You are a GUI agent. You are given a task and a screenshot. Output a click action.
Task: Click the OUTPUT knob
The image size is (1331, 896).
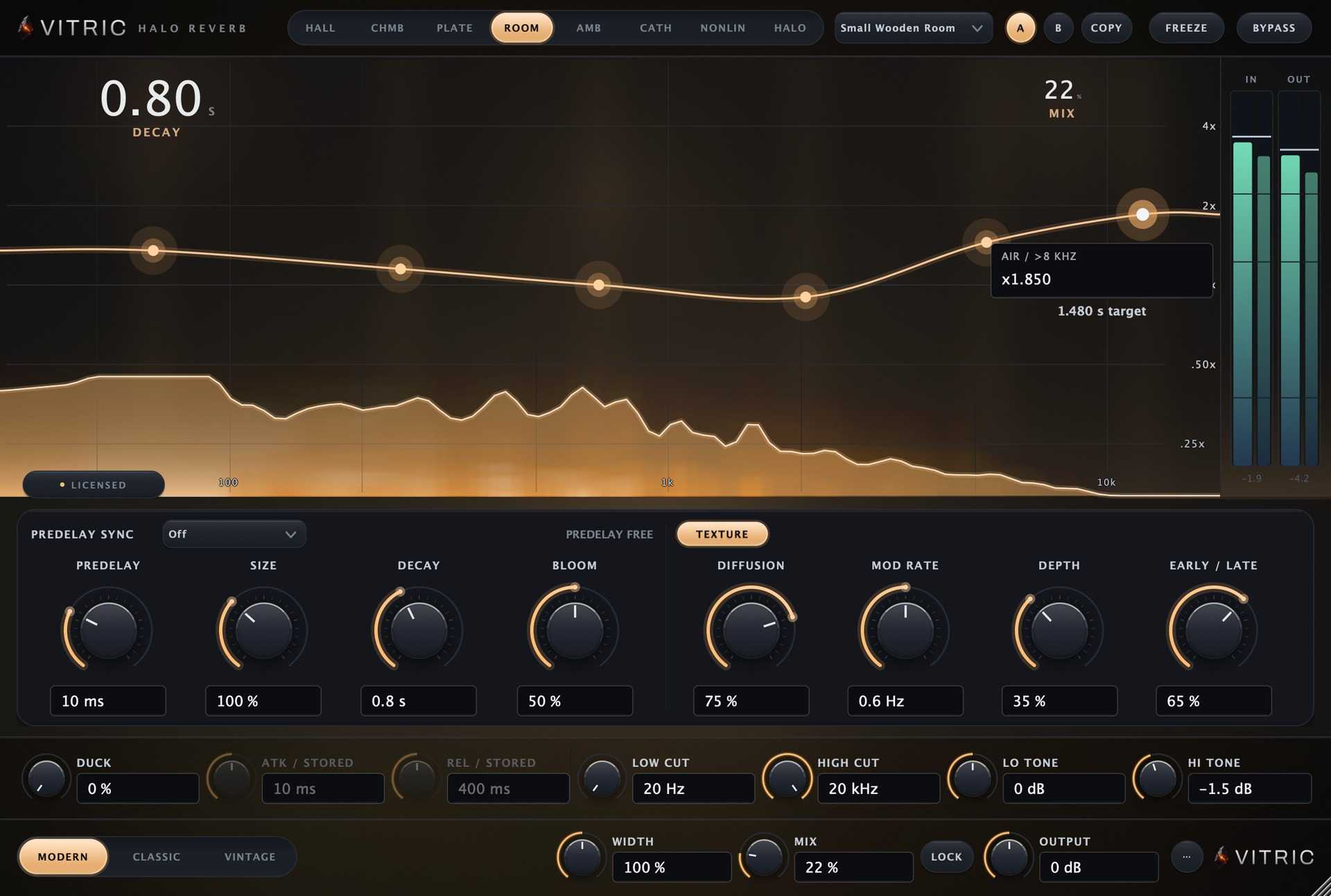[x=1009, y=857]
